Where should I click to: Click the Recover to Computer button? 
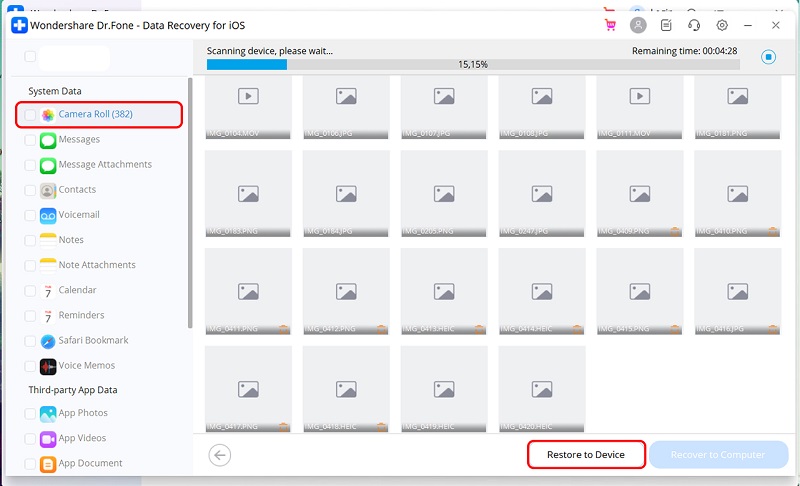[717, 455]
